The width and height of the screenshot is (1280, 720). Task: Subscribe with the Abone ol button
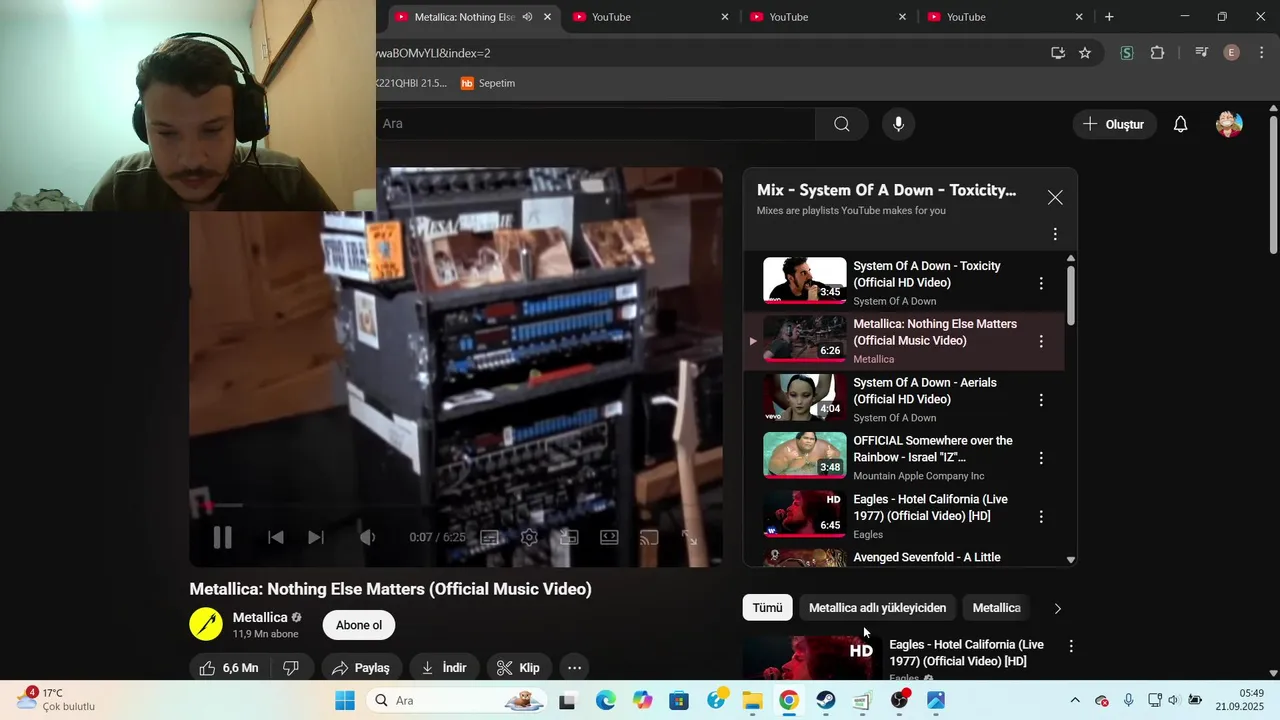(359, 625)
